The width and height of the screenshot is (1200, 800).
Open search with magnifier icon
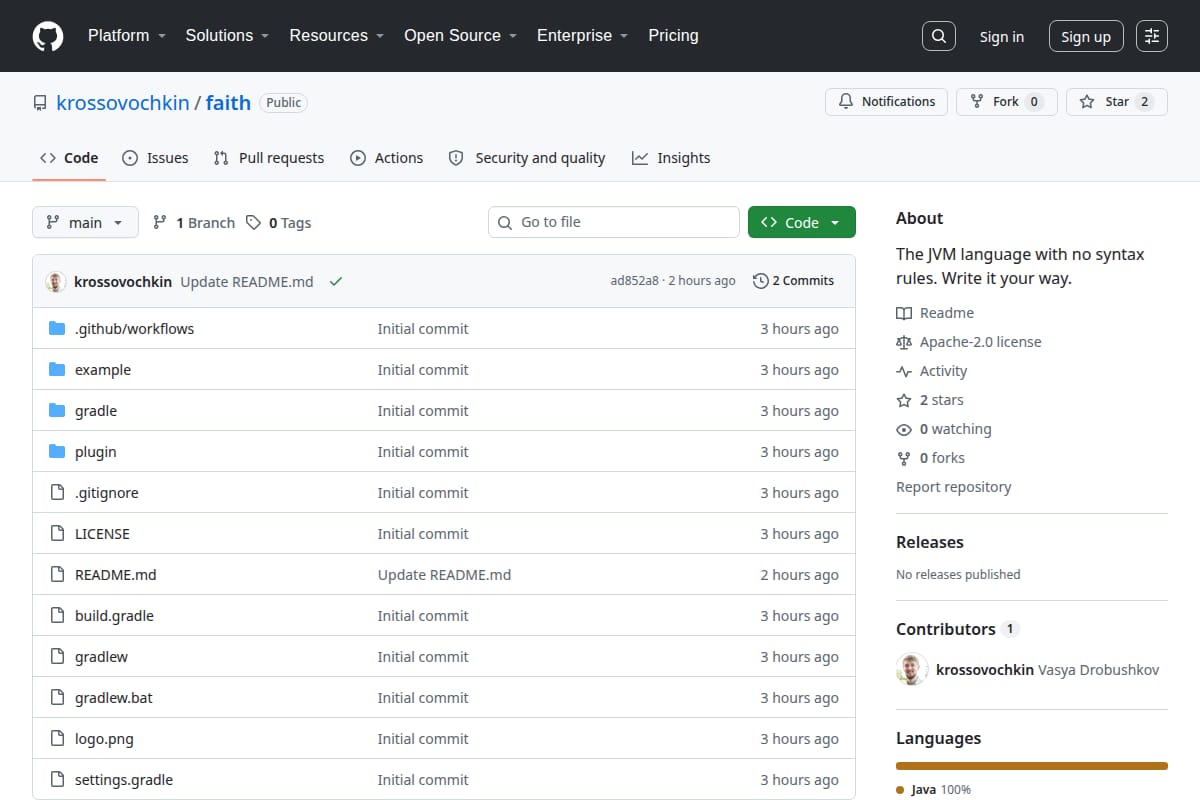(938, 36)
